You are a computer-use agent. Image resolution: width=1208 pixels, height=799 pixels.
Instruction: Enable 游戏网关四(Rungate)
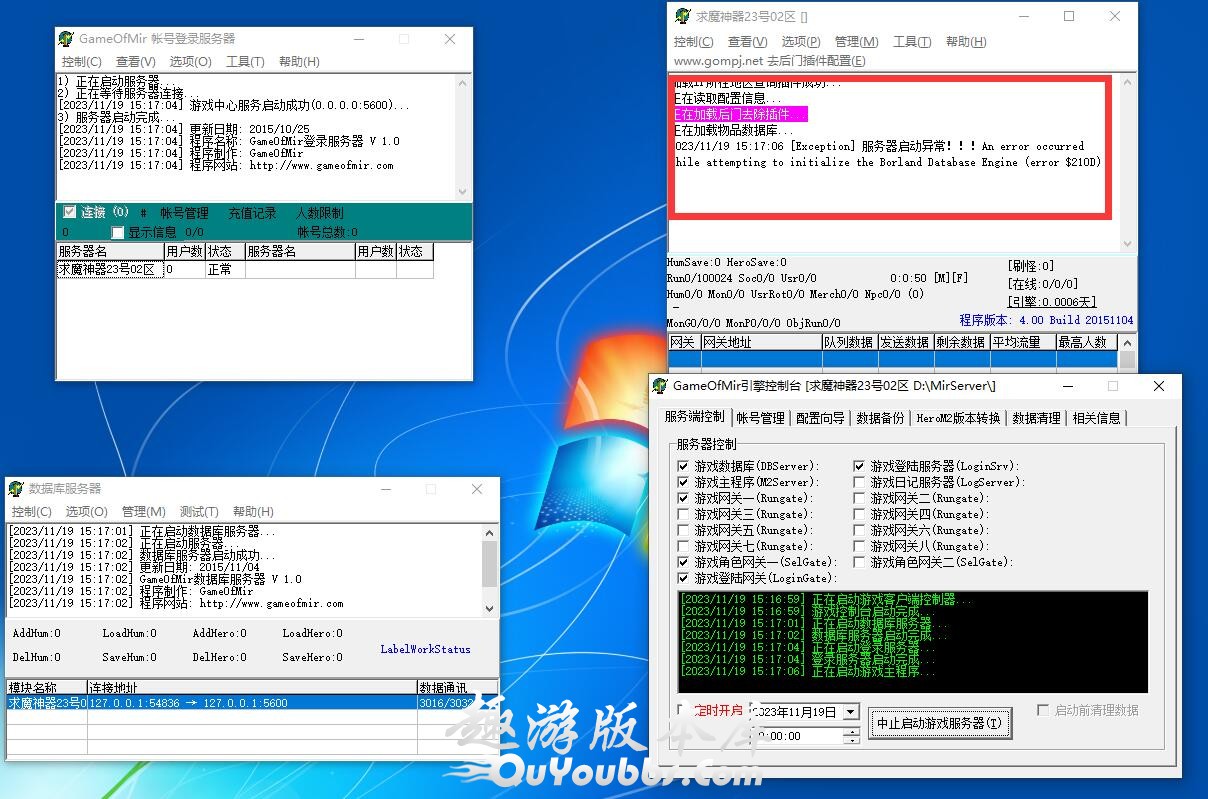tap(860, 514)
